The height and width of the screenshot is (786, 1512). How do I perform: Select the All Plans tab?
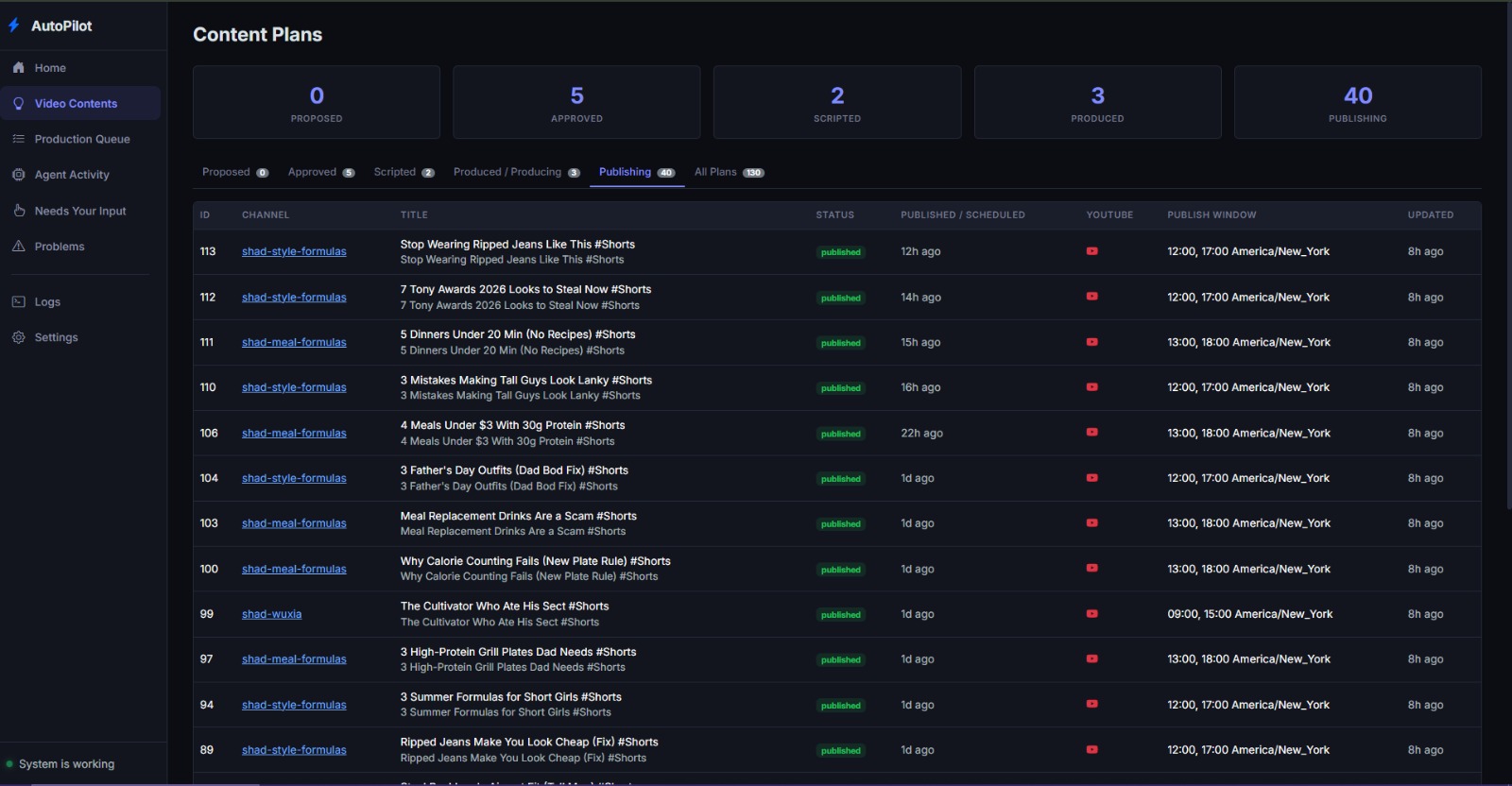coord(729,172)
